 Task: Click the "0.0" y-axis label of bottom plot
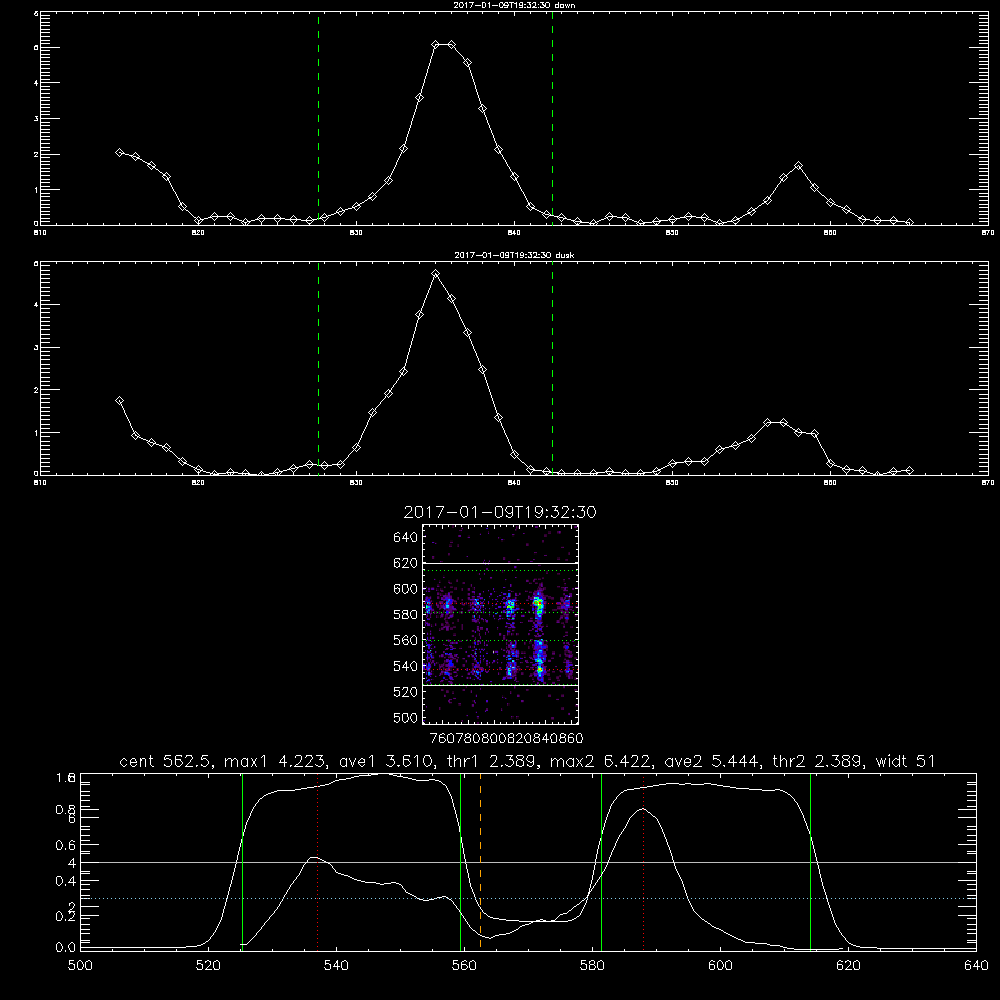click(x=66, y=948)
